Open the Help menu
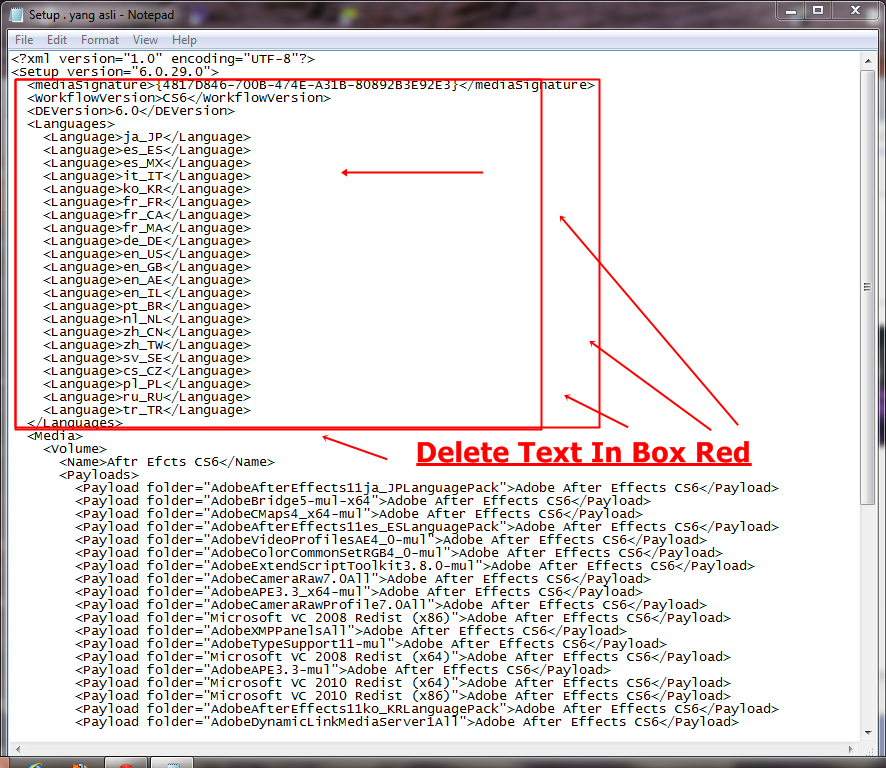 (x=184, y=40)
